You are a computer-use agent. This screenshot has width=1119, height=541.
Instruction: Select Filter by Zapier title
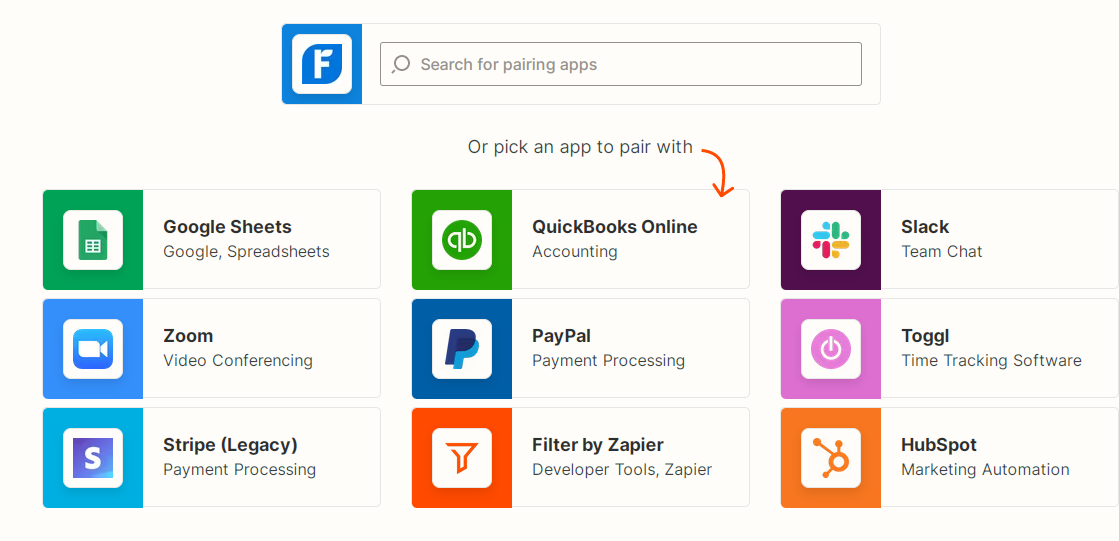598,445
